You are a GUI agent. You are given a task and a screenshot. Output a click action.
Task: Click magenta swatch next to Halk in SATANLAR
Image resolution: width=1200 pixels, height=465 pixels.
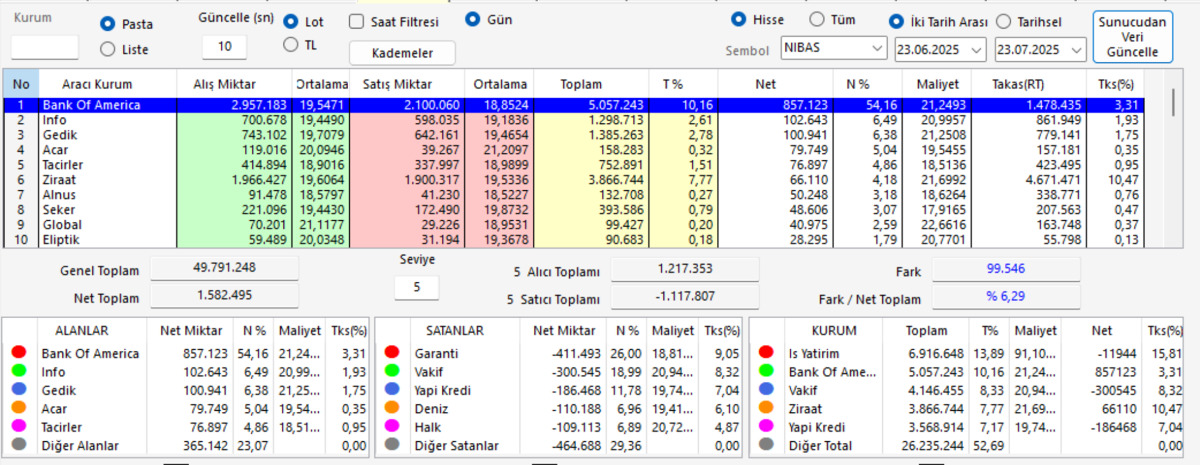(x=392, y=427)
